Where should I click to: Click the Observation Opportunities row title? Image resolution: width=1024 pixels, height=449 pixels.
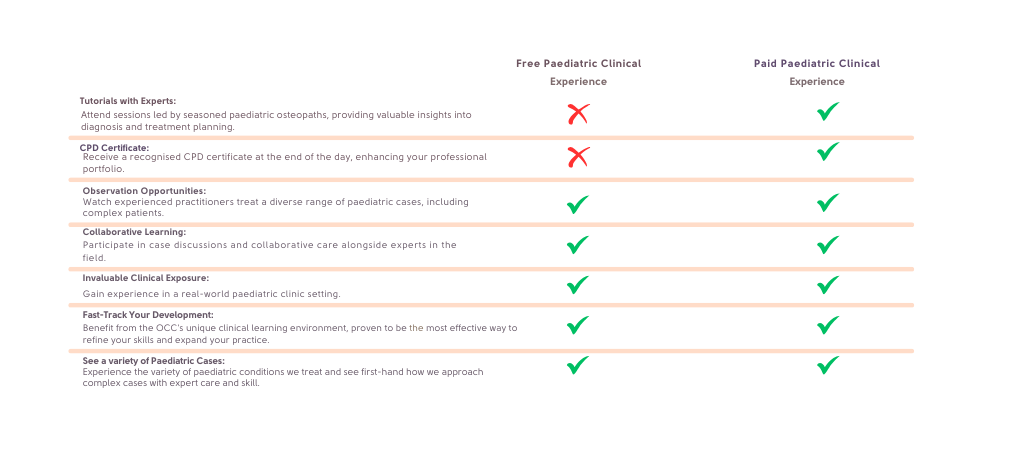click(x=144, y=191)
